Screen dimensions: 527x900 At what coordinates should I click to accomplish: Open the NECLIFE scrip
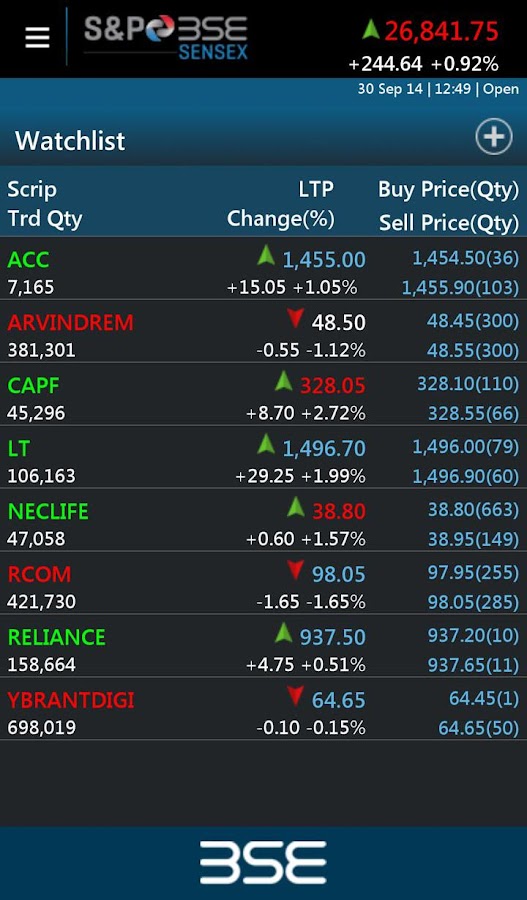pyautogui.click(x=48, y=511)
